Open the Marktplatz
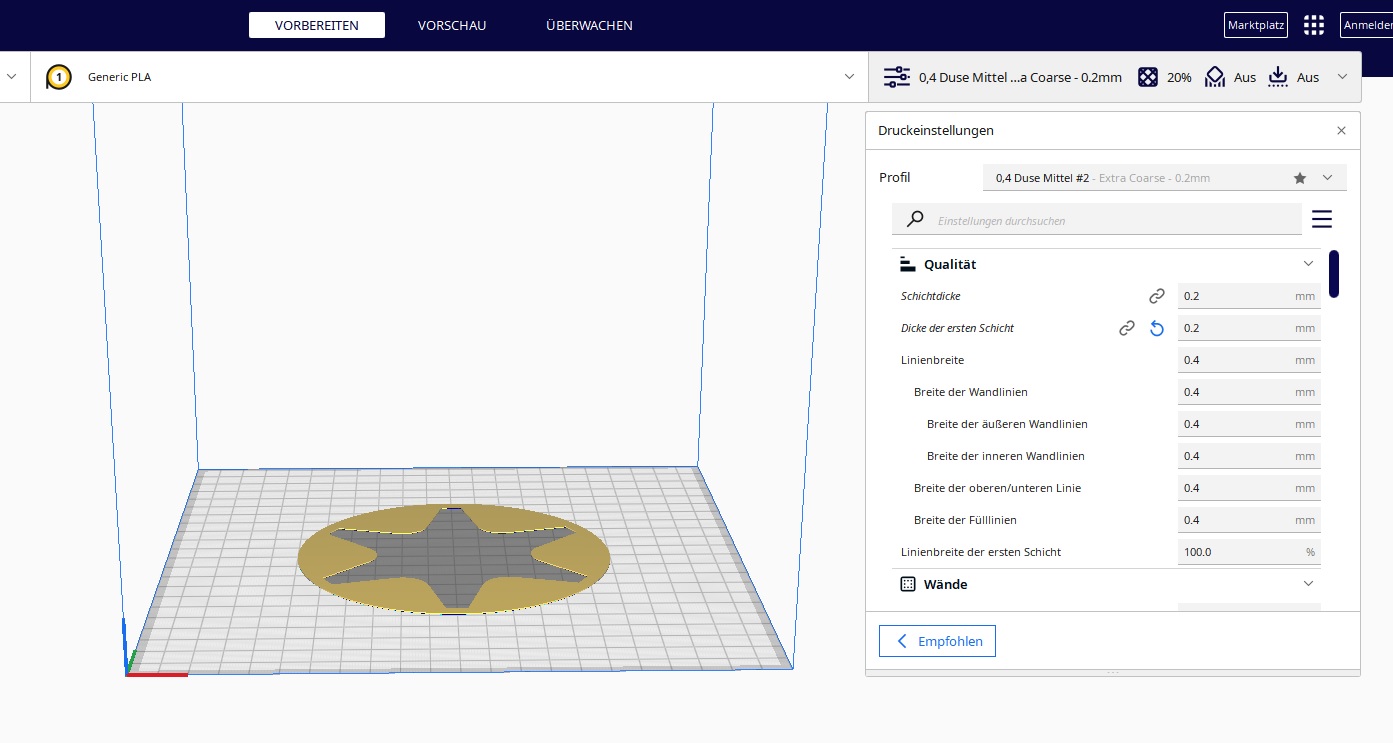Screen dimensions: 1393x743 point(1255,25)
